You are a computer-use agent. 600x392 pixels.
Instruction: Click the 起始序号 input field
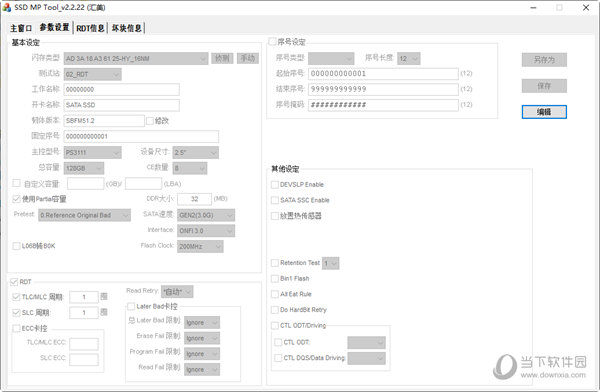[383, 74]
